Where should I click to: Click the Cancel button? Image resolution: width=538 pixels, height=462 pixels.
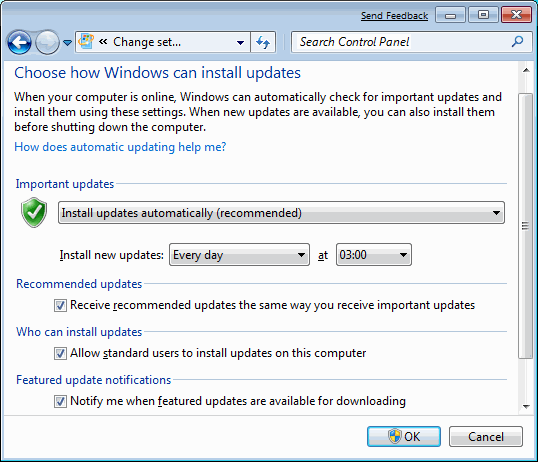(x=486, y=437)
